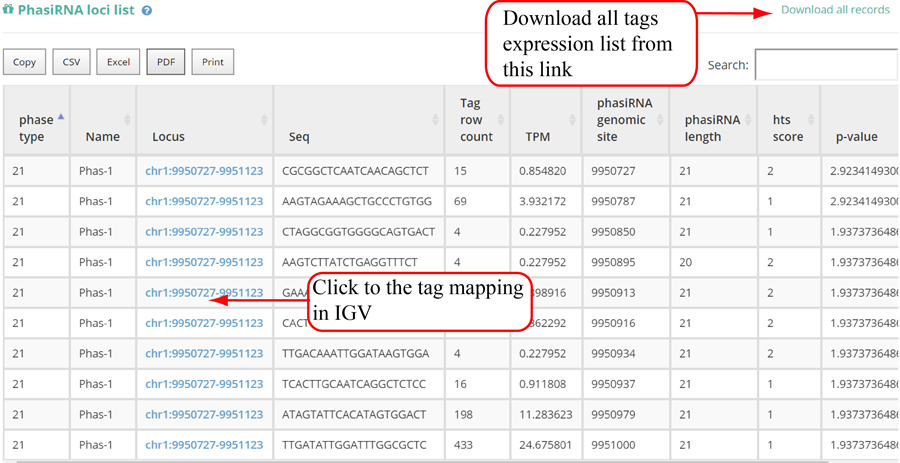The width and height of the screenshot is (900, 463).
Task: Click the help icon beside PhasiRNA loci list
Action: point(147,10)
